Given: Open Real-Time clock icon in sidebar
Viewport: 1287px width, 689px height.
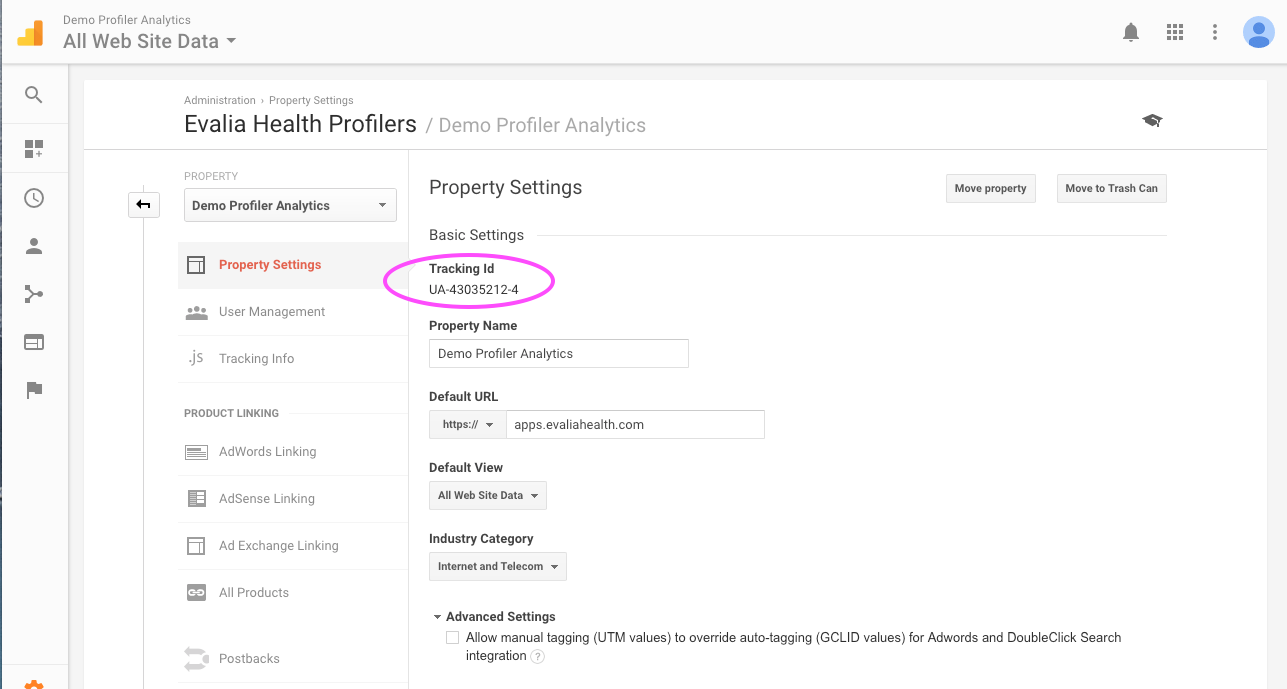Looking at the screenshot, I should (34, 198).
